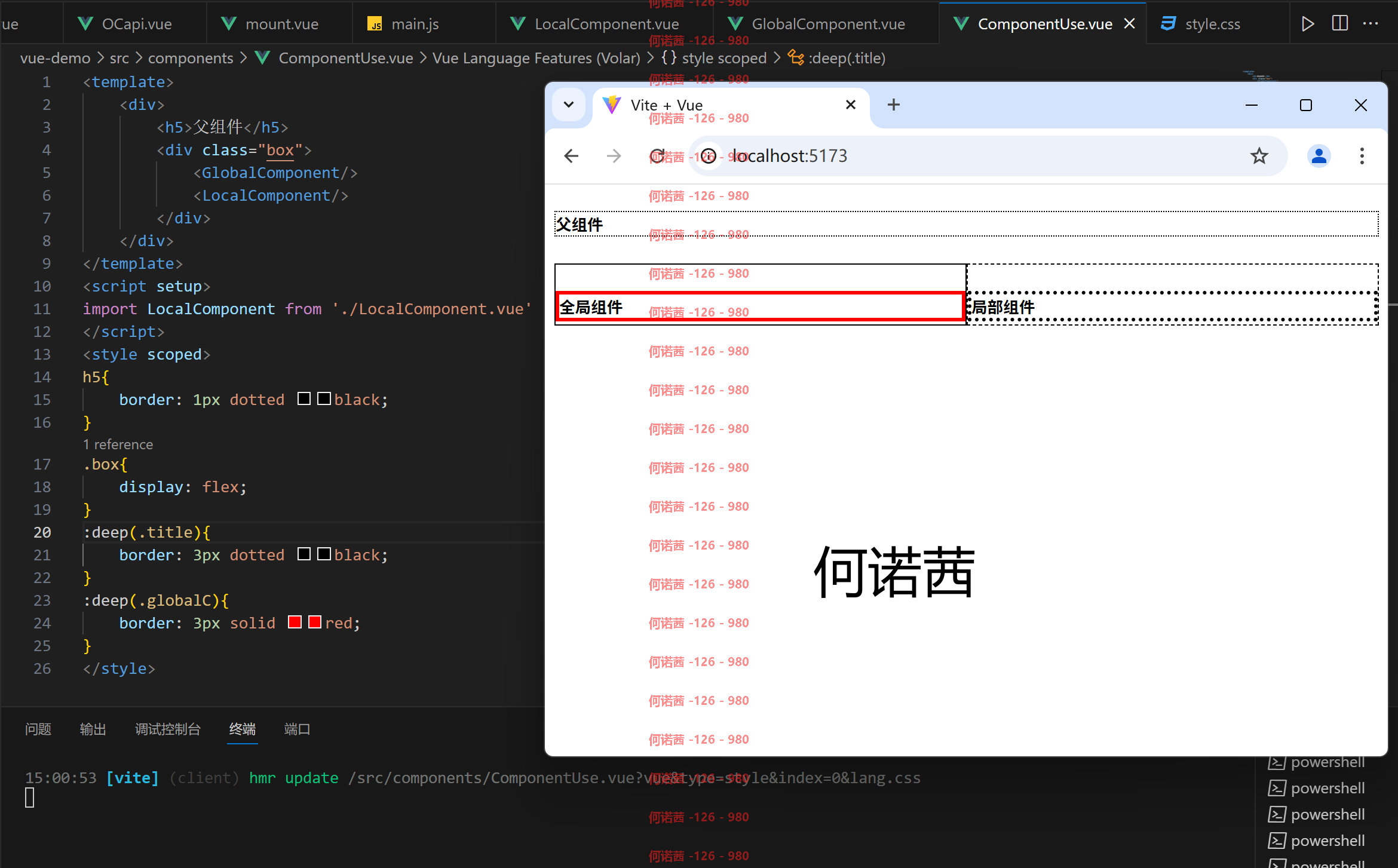View site information icon in address bar
This screenshot has height=868, width=1398.
tap(708, 156)
